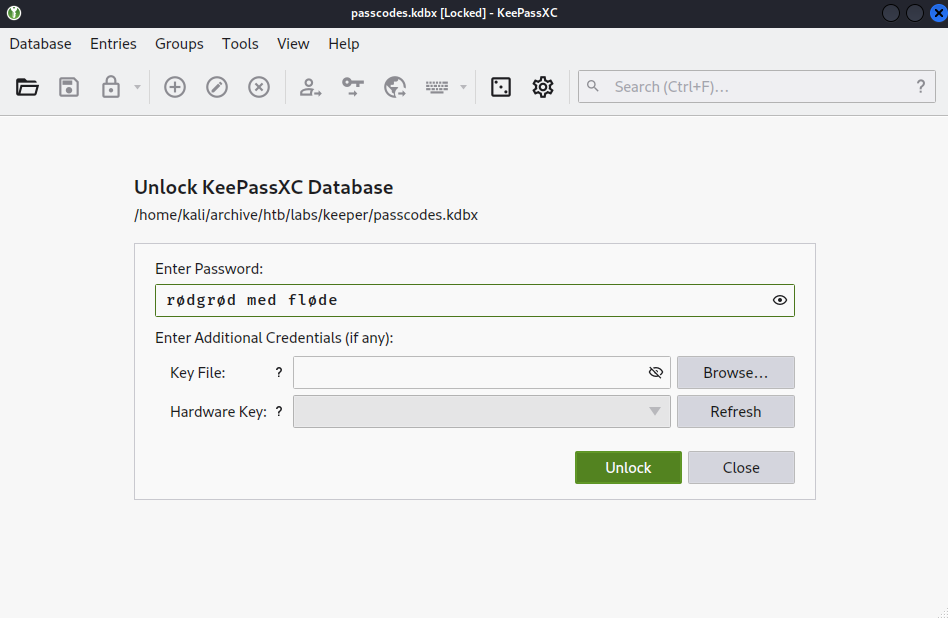The width and height of the screenshot is (948, 618).
Task: Toggle password visibility eye icon
Action: click(x=780, y=300)
